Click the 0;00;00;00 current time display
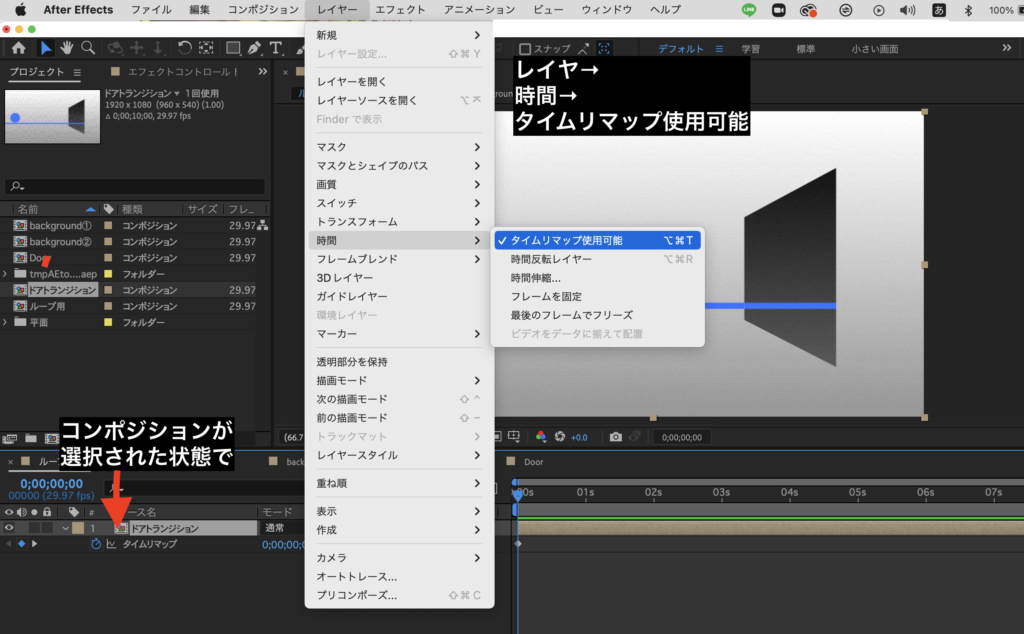The image size is (1024, 634). pos(52,482)
